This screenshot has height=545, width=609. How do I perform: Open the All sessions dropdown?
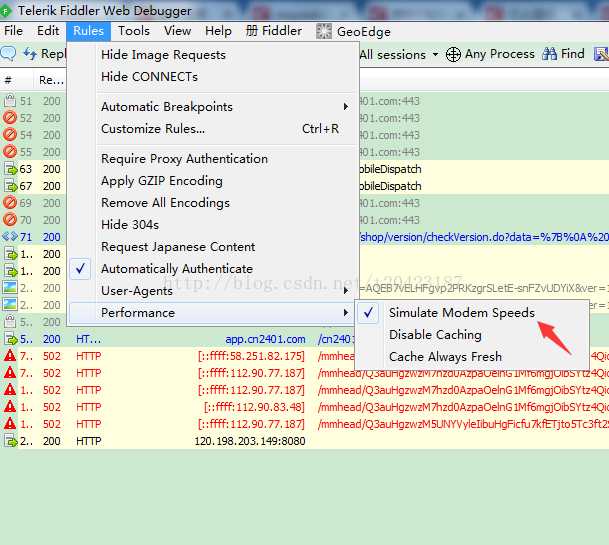click(399, 55)
